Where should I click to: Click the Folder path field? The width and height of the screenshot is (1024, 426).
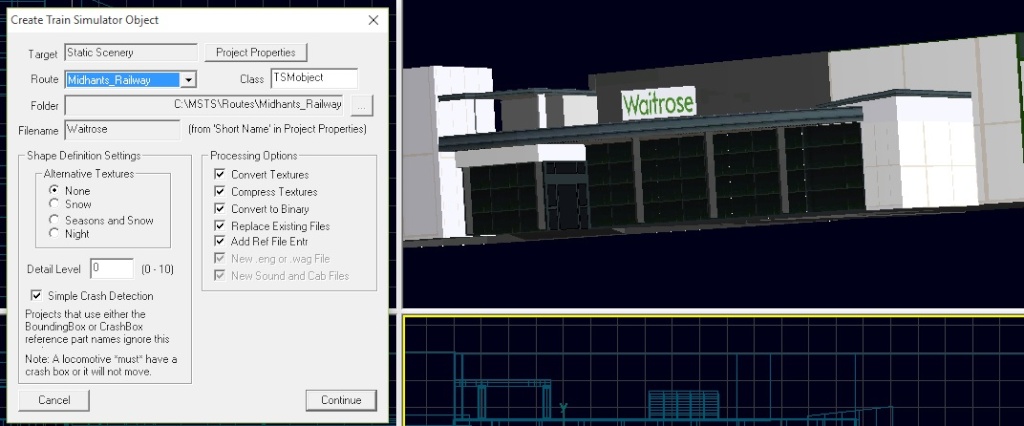coord(204,105)
